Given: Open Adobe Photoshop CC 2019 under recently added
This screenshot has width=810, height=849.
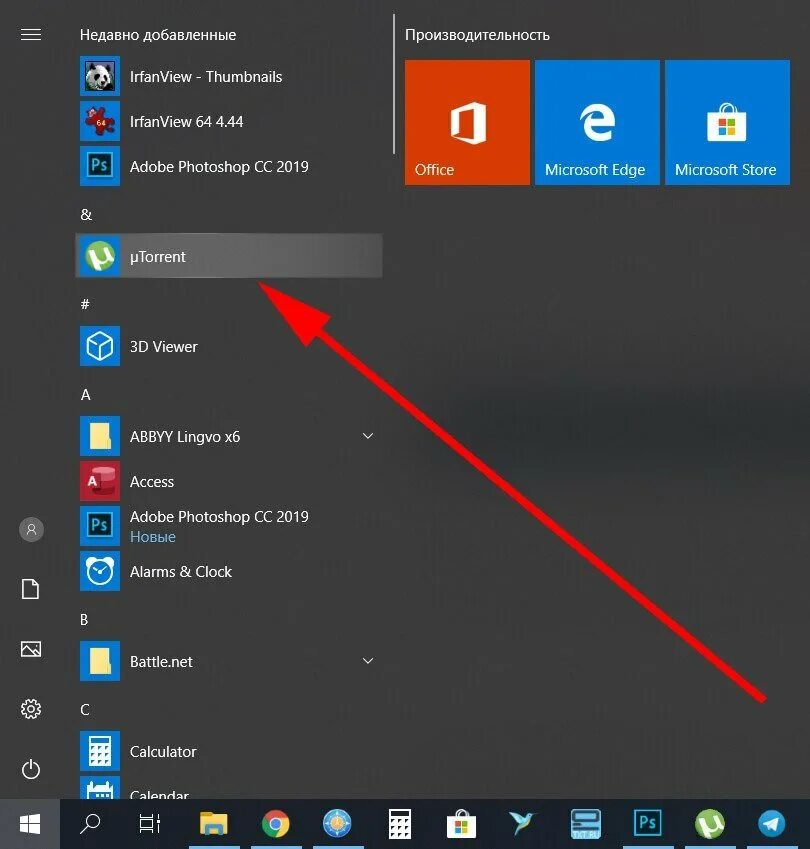Looking at the screenshot, I should pos(229,166).
